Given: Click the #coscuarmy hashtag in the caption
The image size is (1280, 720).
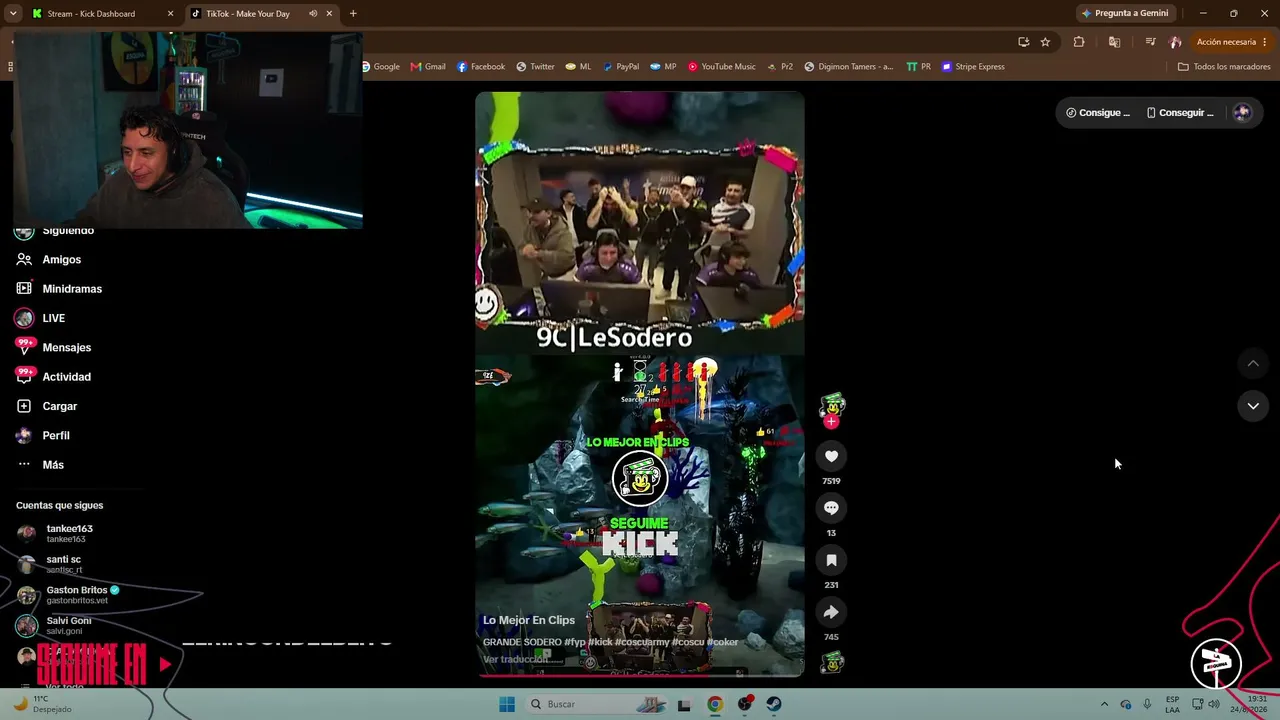Looking at the screenshot, I should click(642, 642).
